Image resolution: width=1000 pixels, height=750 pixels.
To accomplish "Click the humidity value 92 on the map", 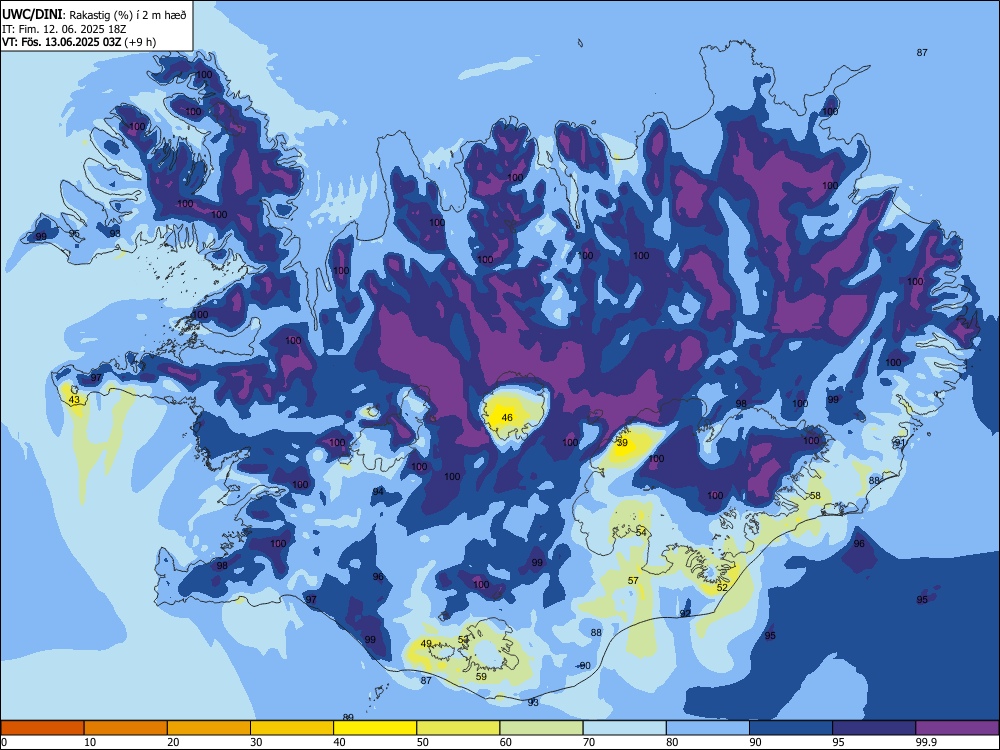I will click(686, 613).
